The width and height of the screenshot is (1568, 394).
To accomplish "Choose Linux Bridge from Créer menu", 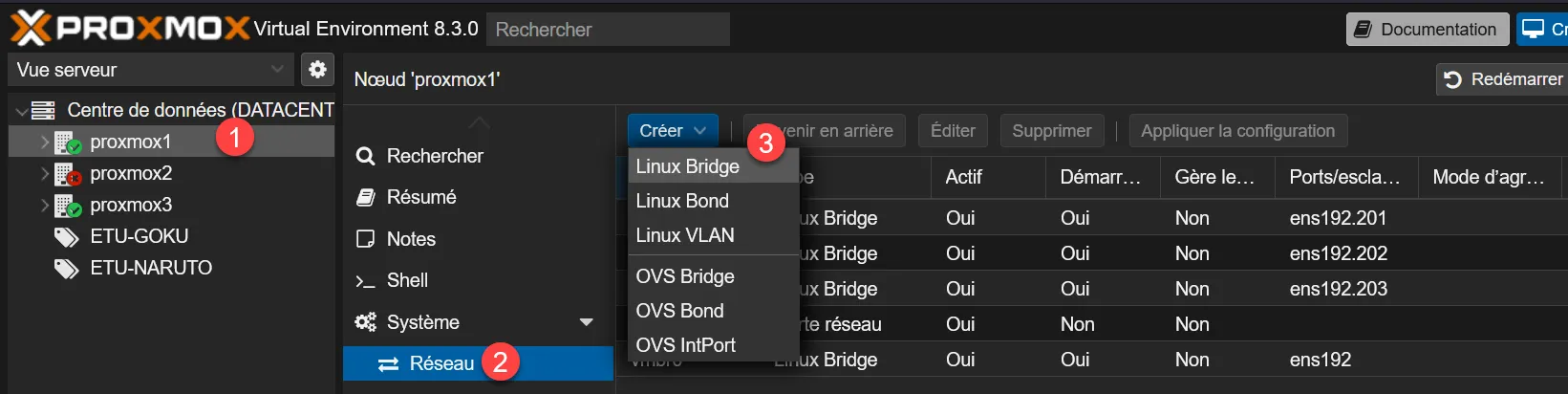I will pos(688,166).
